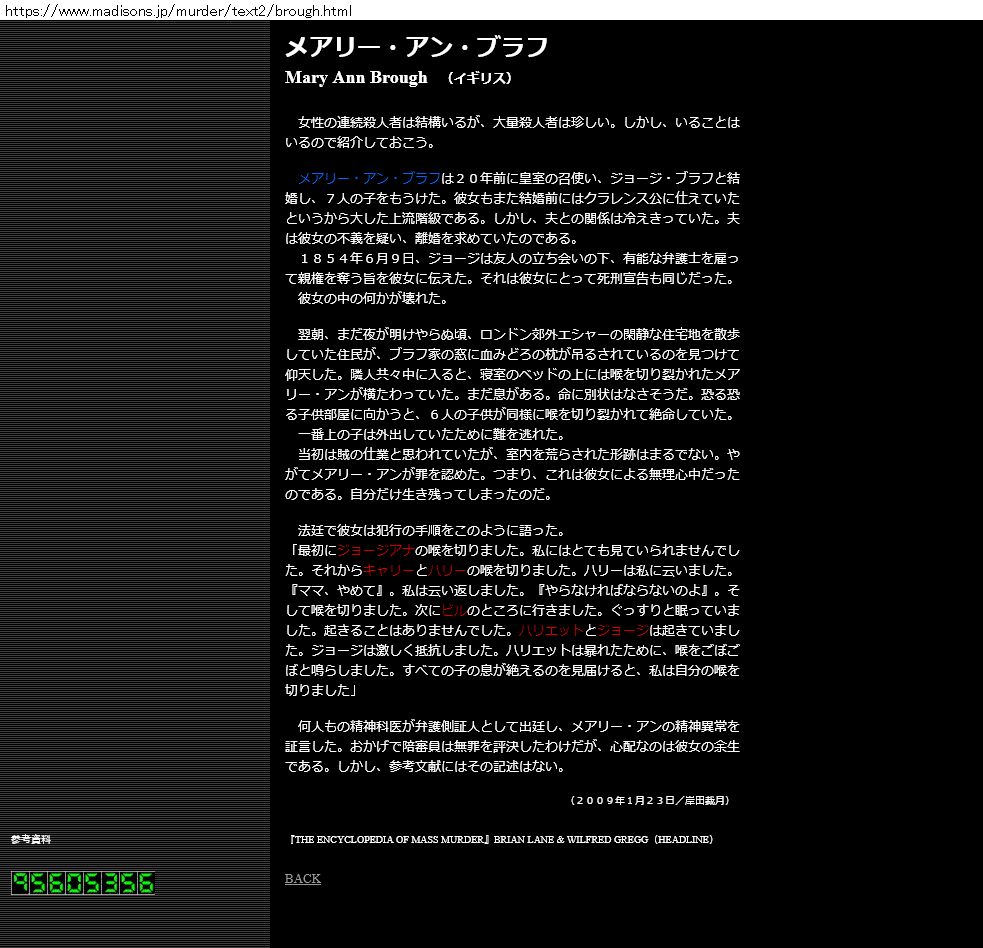The height and width of the screenshot is (948, 983).
Task: Click the green digital visitor counter
Action: tap(83, 882)
